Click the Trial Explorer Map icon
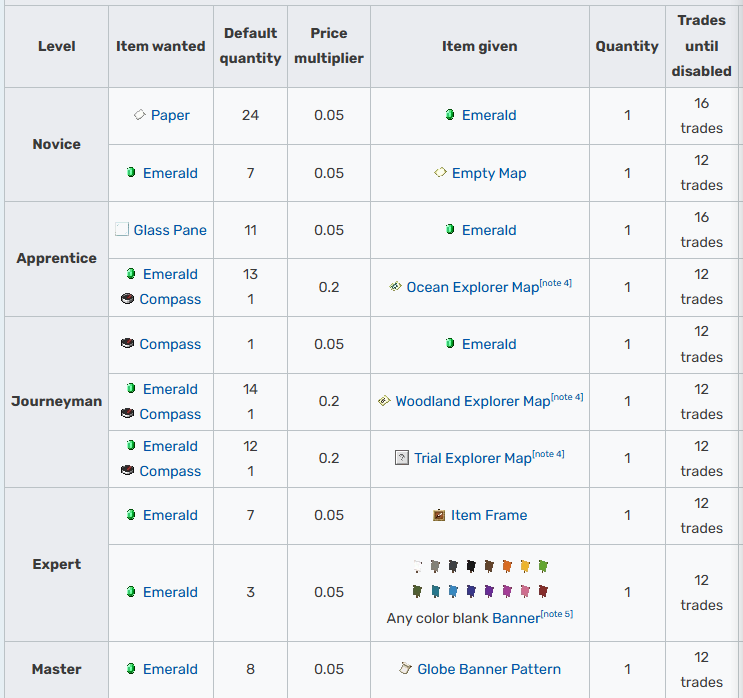The image size is (743, 698). [403, 458]
